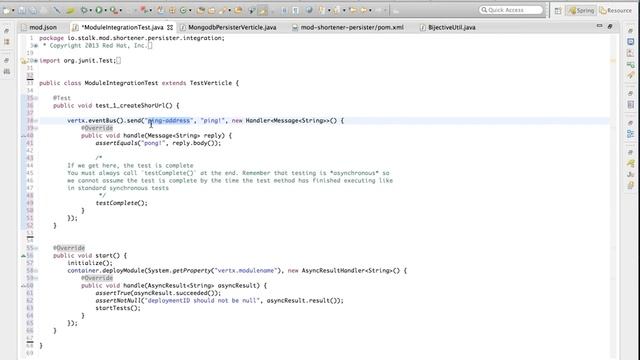The image size is (640, 360).
Task: Click the override marker at line 60
Action: coord(23,286)
